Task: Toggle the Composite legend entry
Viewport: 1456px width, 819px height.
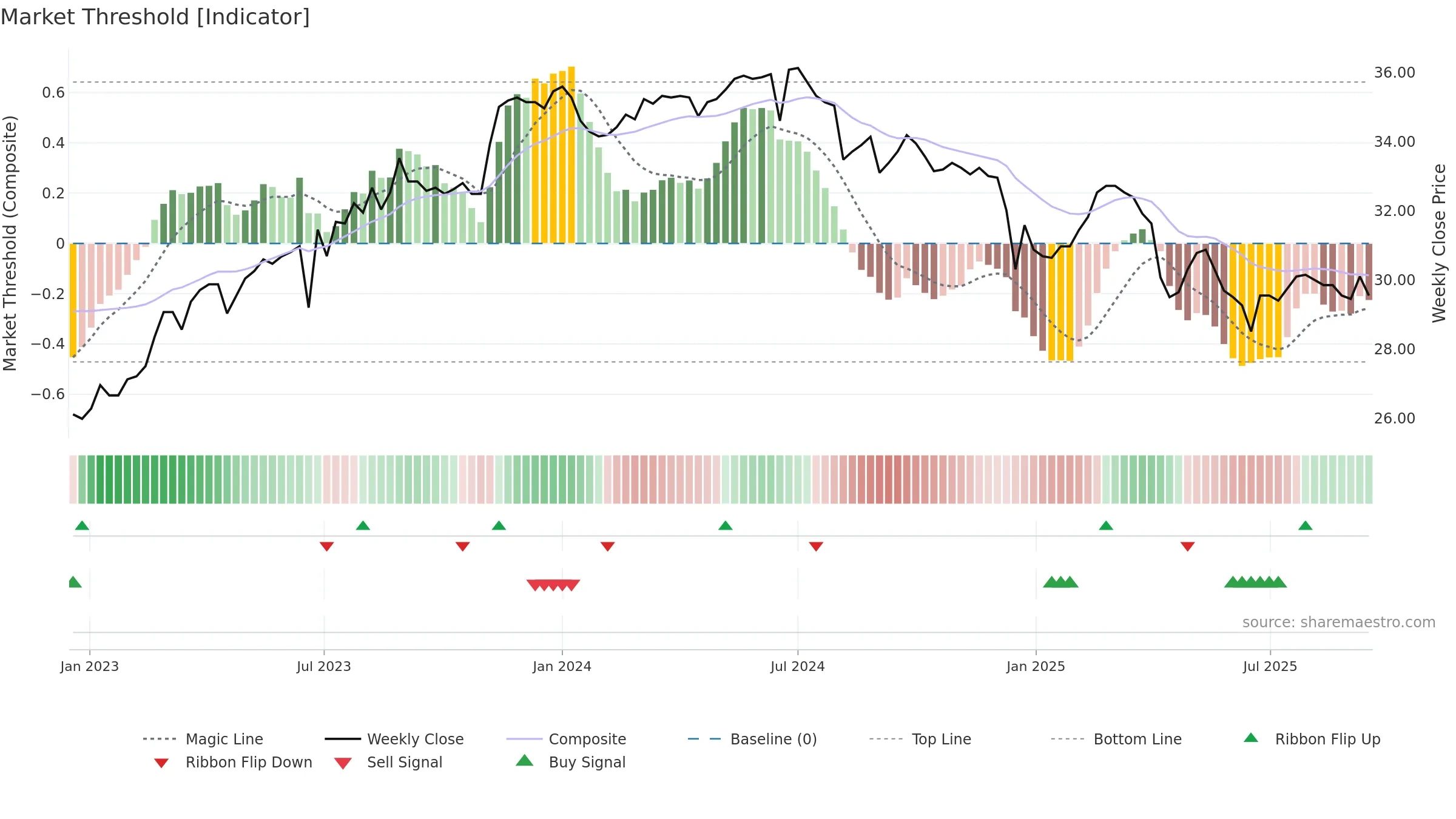Action: pos(566,739)
